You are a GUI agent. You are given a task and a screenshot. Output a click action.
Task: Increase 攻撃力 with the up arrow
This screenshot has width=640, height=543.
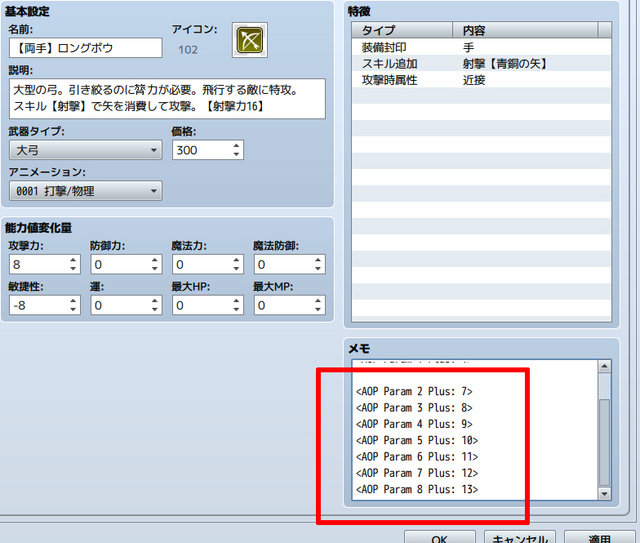tap(73, 260)
